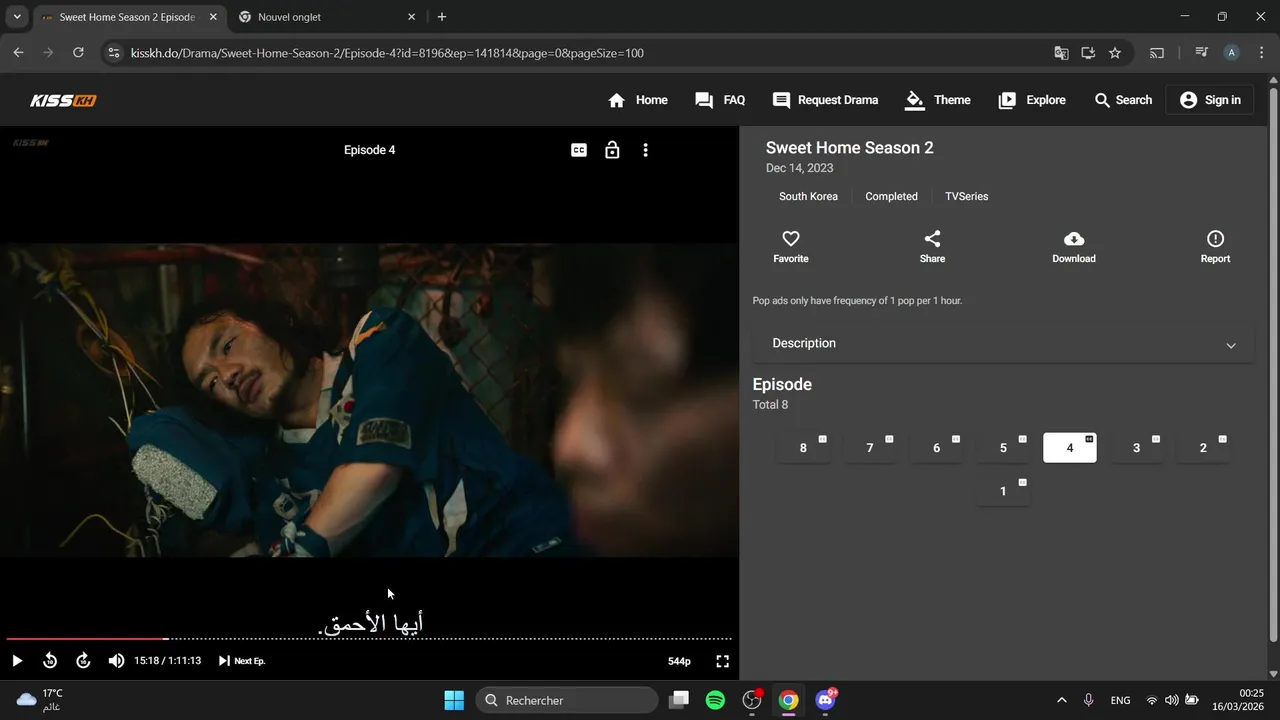Toggle closed captions CC
Viewport: 1280px width, 720px height.
579,150
